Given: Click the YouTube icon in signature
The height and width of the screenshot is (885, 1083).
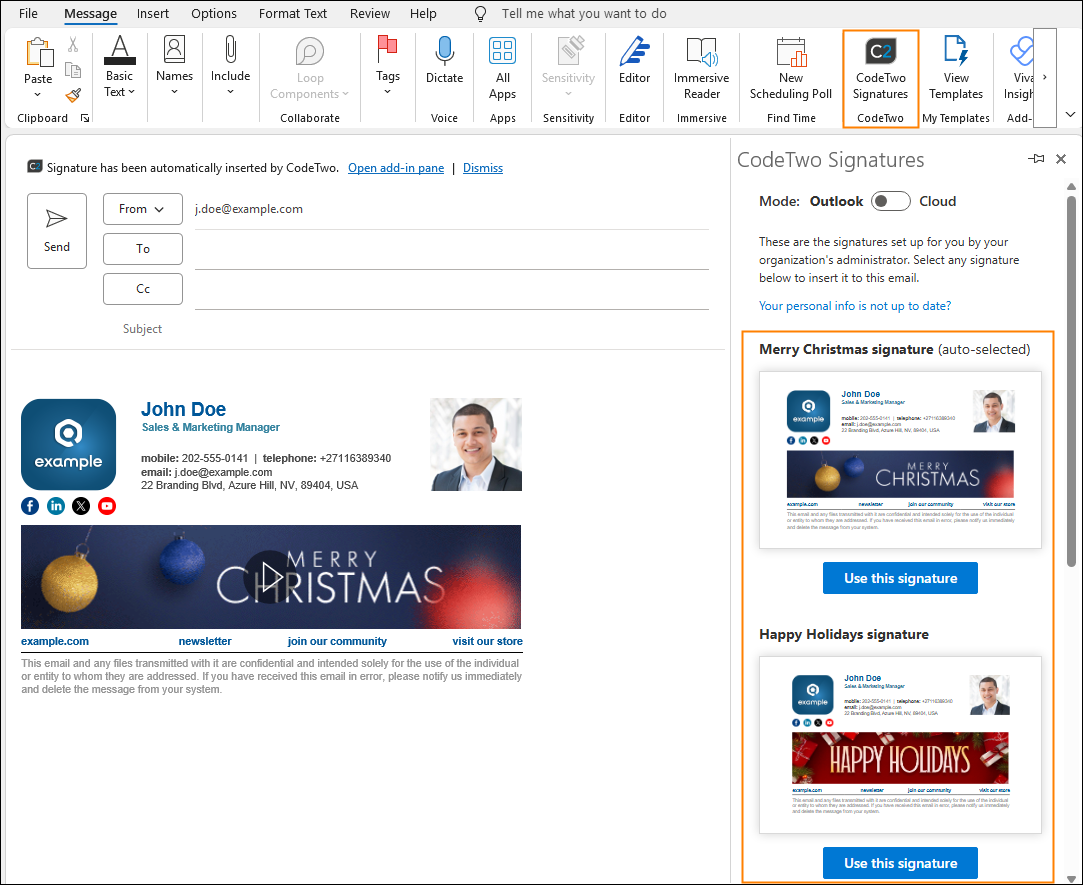Looking at the screenshot, I should point(107,506).
